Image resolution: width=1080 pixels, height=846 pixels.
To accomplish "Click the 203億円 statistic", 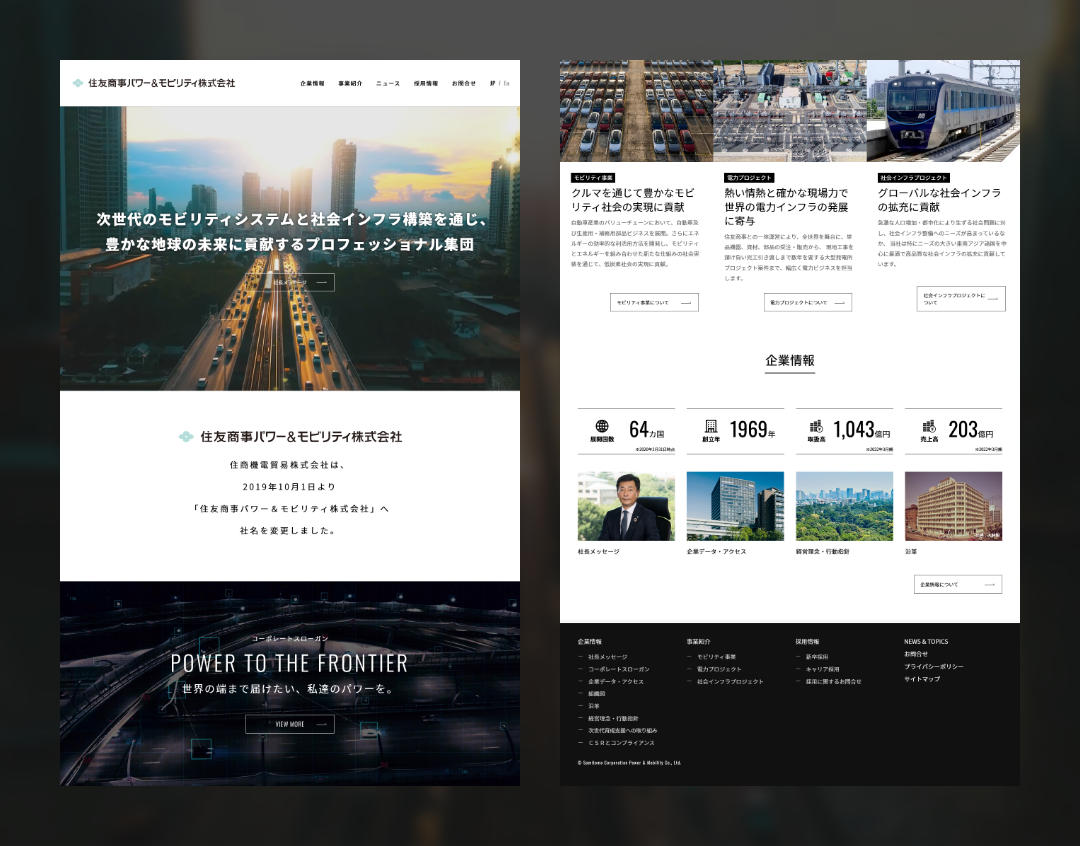I will coord(971,430).
